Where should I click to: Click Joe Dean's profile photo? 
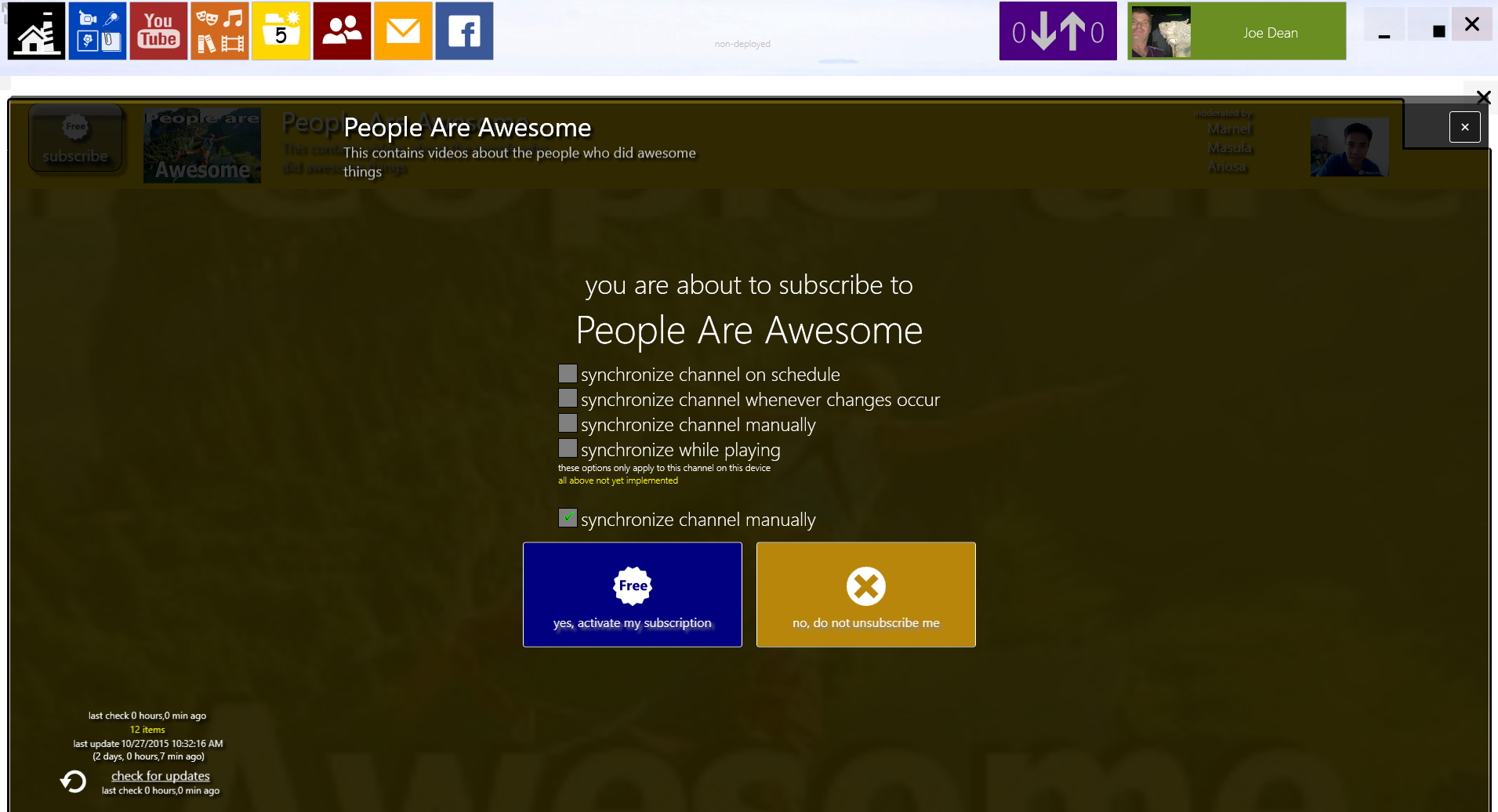[x=1161, y=32]
